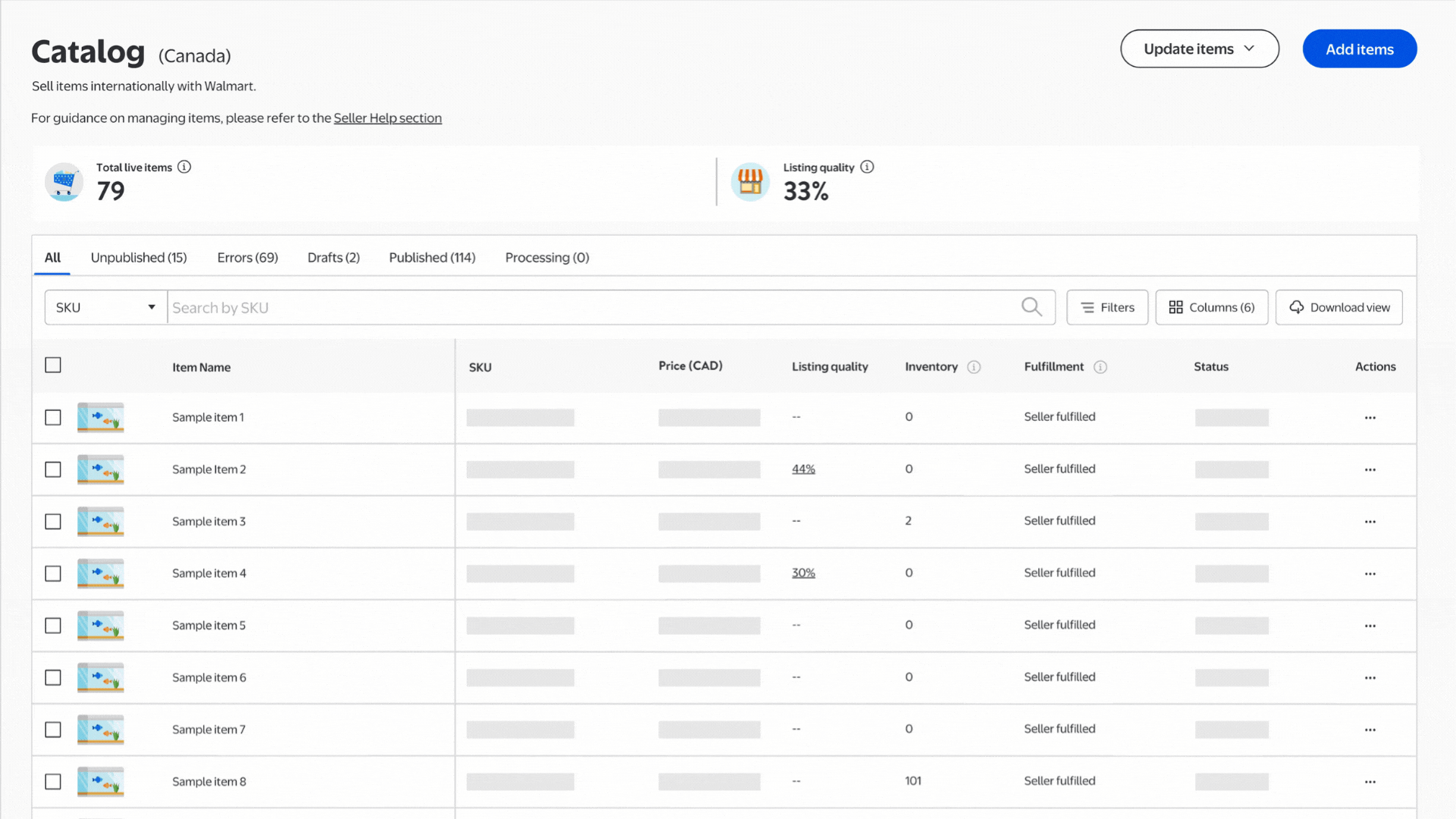Switch to the Errors (69) tab

247,258
